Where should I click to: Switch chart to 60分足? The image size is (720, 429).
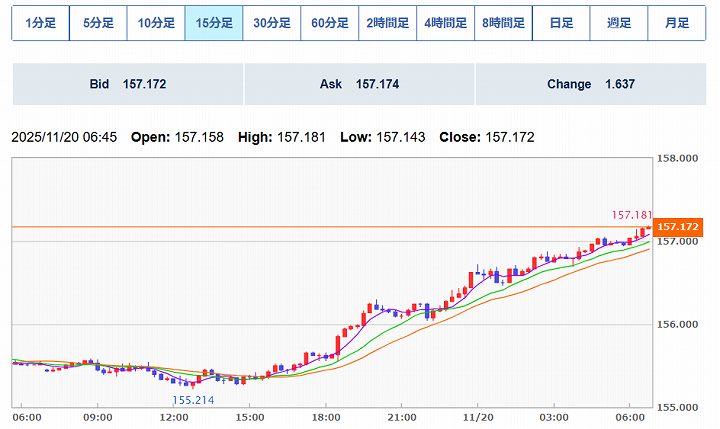(x=330, y=23)
